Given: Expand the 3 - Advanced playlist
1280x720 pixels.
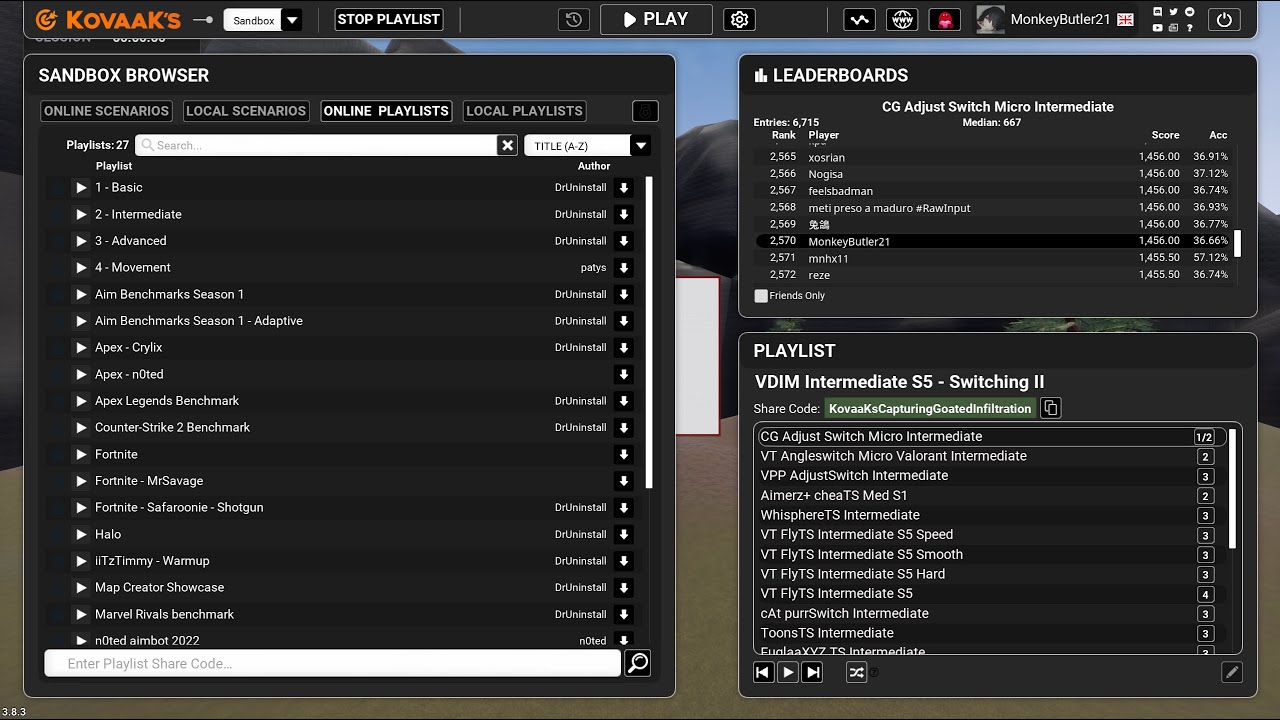Looking at the screenshot, I should click(x=81, y=241).
